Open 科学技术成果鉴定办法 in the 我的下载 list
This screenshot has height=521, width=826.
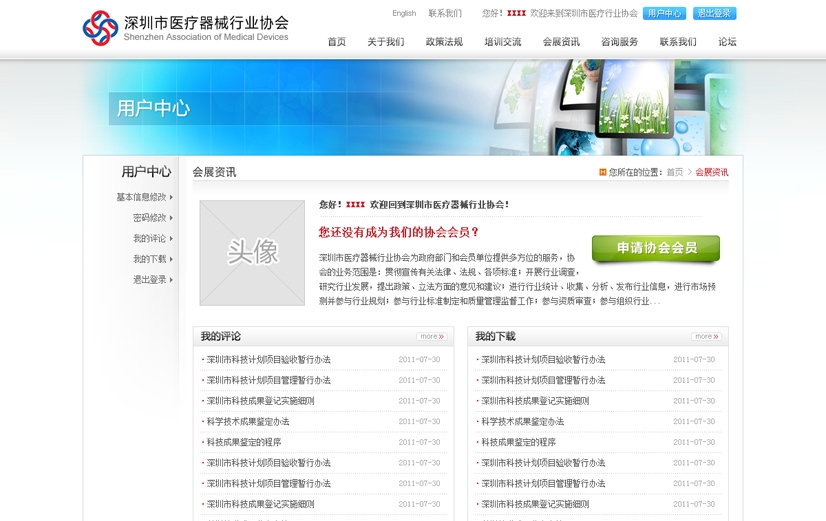click(x=522, y=422)
